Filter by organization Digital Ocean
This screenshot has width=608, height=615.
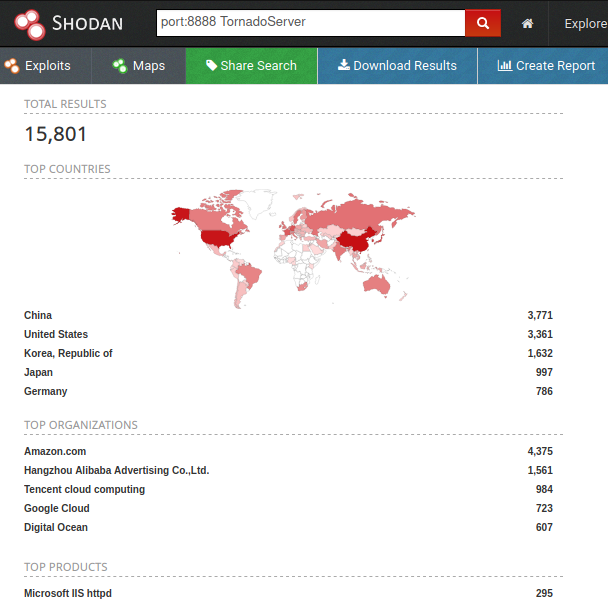tap(56, 527)
